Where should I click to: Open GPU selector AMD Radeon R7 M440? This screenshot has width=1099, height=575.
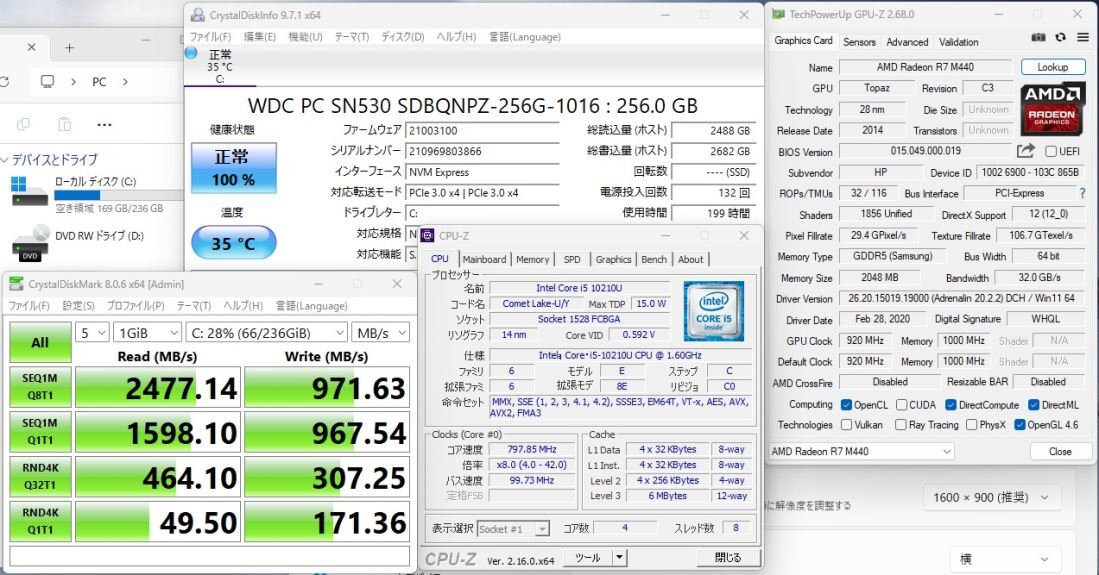coord(861,452)
